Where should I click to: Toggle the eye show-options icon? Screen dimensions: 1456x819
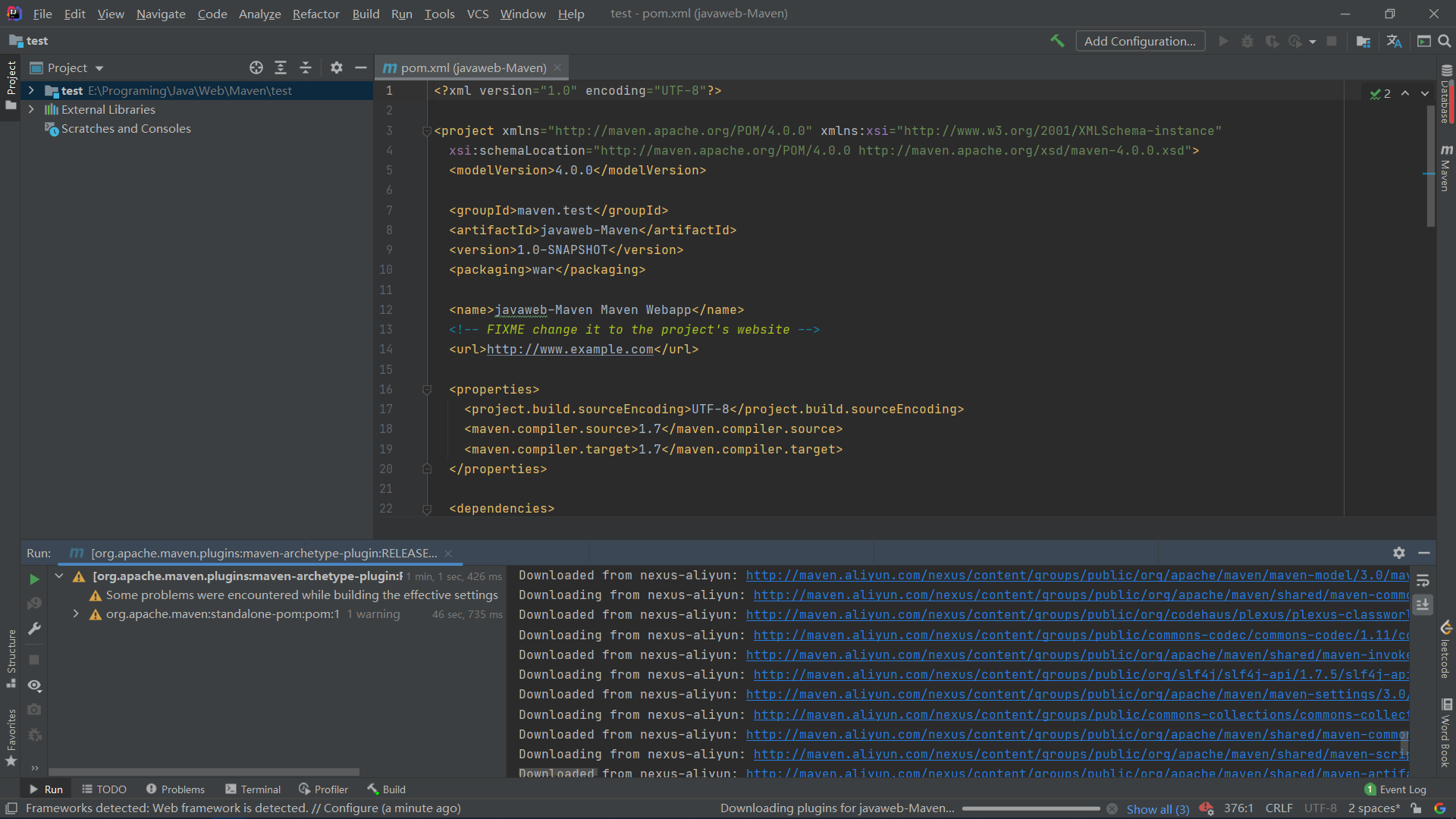[x=34, y=685]
